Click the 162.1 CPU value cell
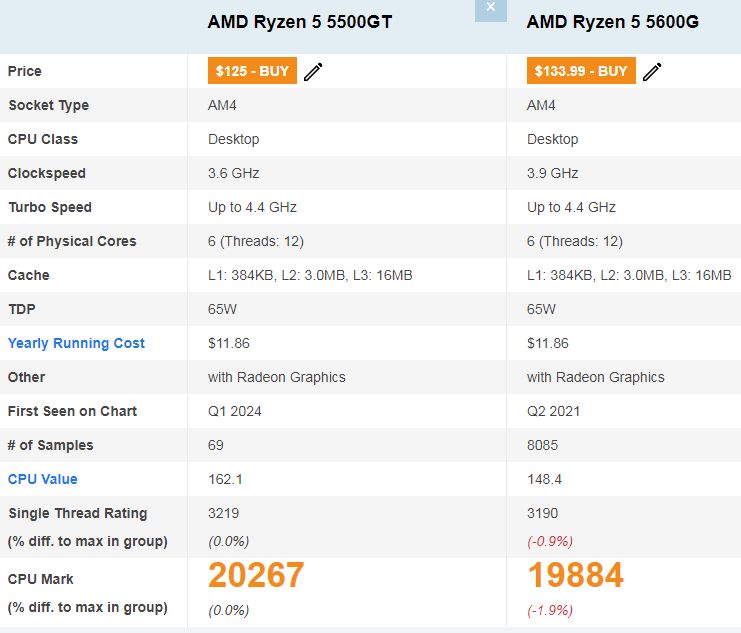Screen dimensions: 741x633 click(x=225, y=479)
